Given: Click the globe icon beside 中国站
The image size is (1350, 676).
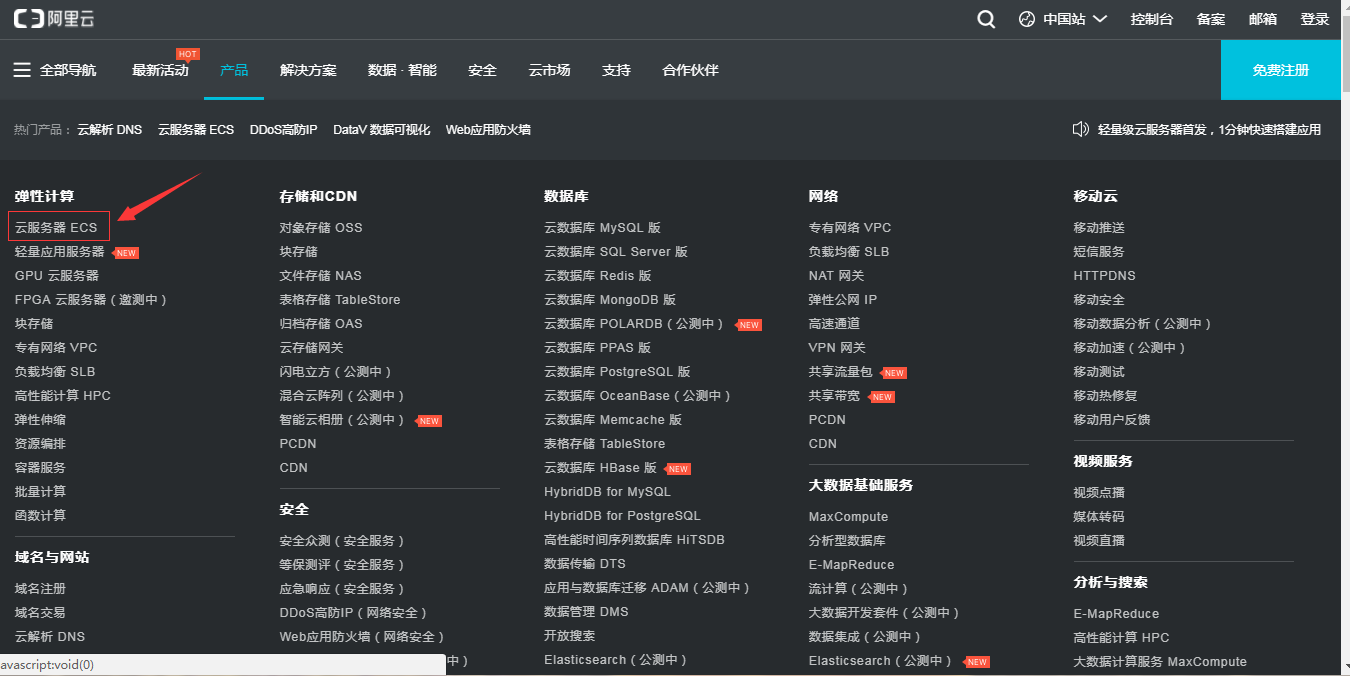Looking at the screenshot, I should (x=1027, y=19).
